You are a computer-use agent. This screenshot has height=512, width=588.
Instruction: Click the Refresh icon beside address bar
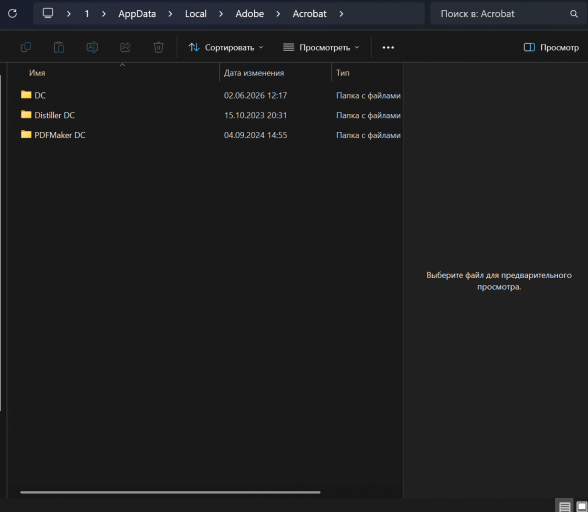coord(12,14)
